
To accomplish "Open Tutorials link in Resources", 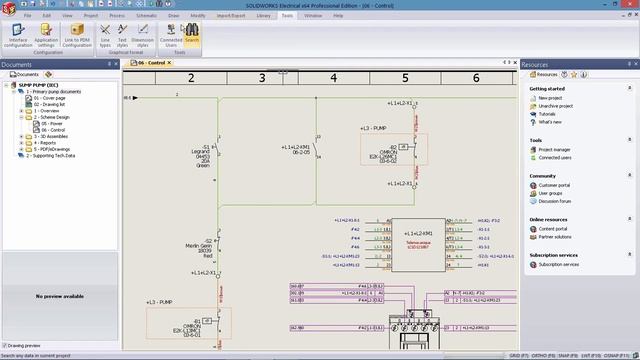I will 547,114.
